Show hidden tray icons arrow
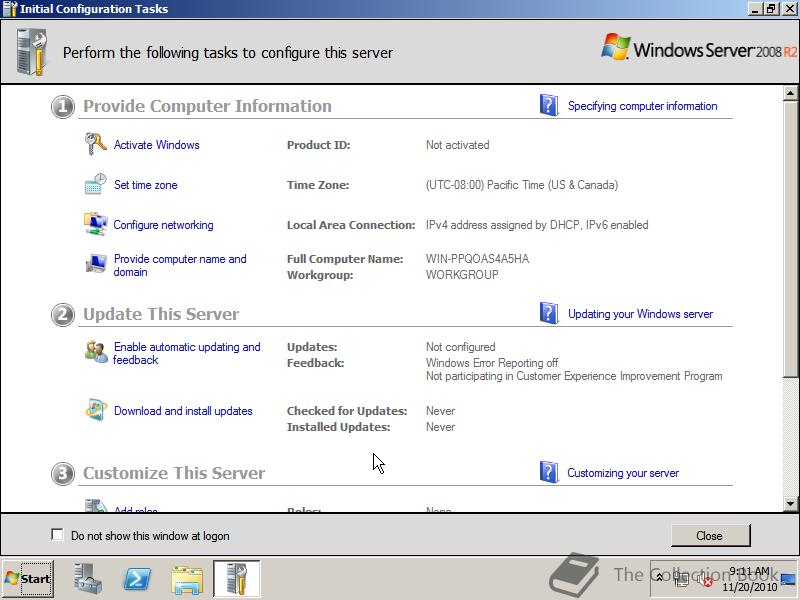 659,577
